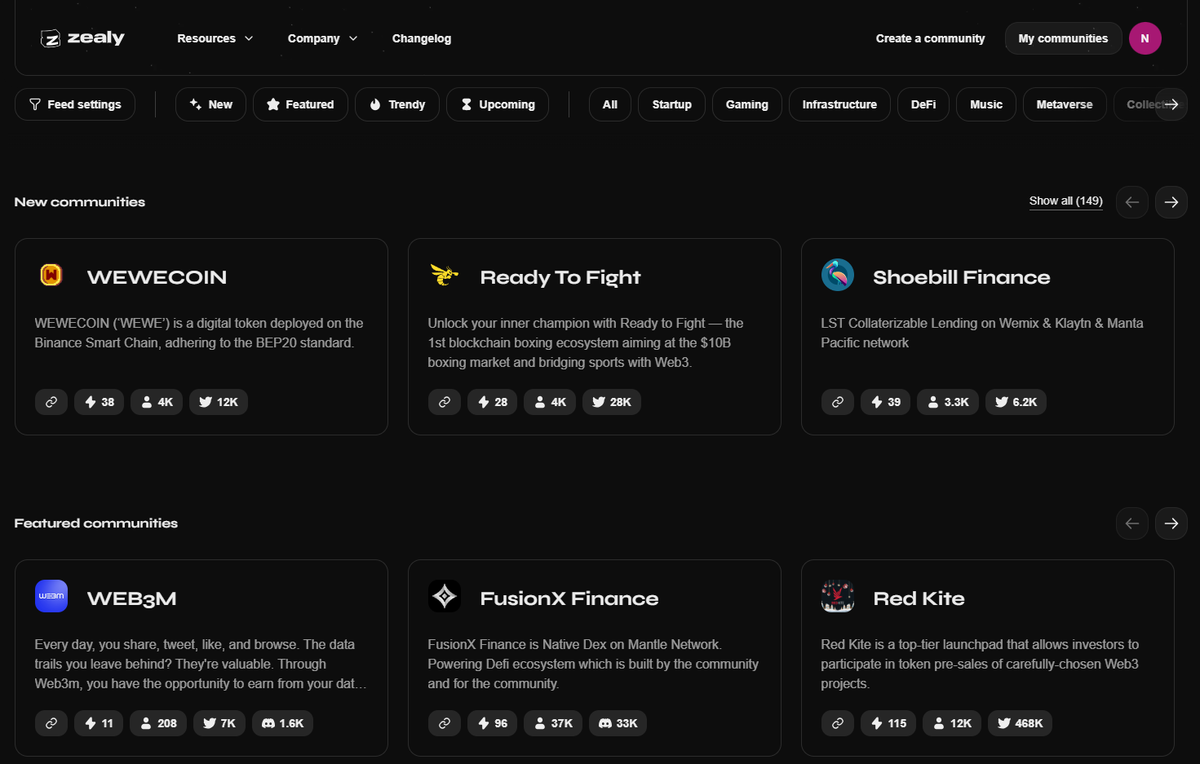Open WEB3M website link icon
Image resolution: width=1200 pixels, height=764 pixels.
click(51, 723)
